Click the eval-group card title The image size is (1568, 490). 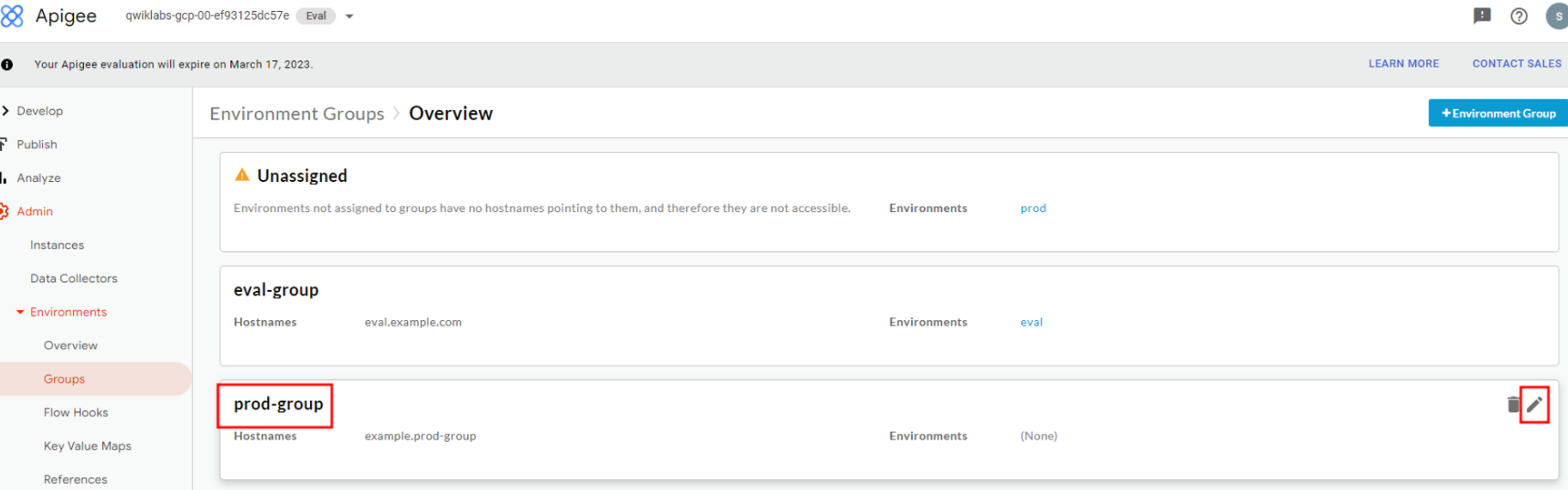(x=276, y=290)
